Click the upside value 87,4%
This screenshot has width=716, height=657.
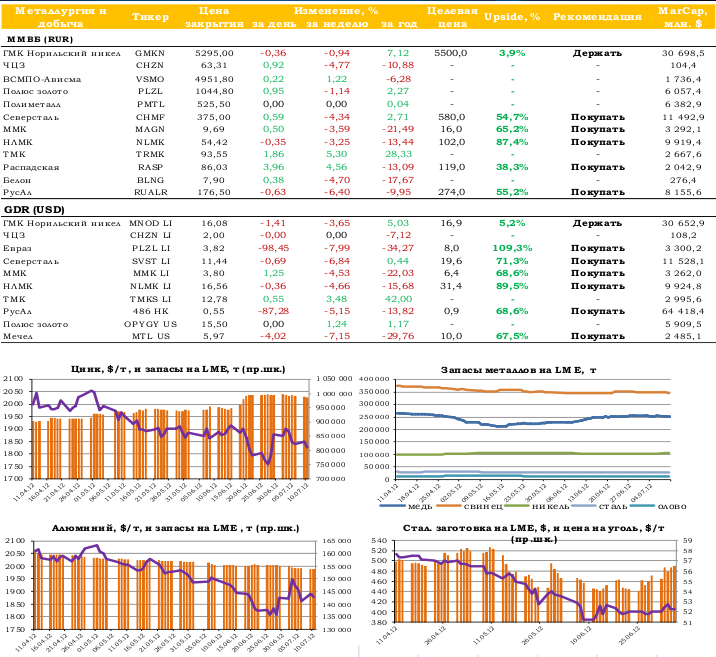512,142
